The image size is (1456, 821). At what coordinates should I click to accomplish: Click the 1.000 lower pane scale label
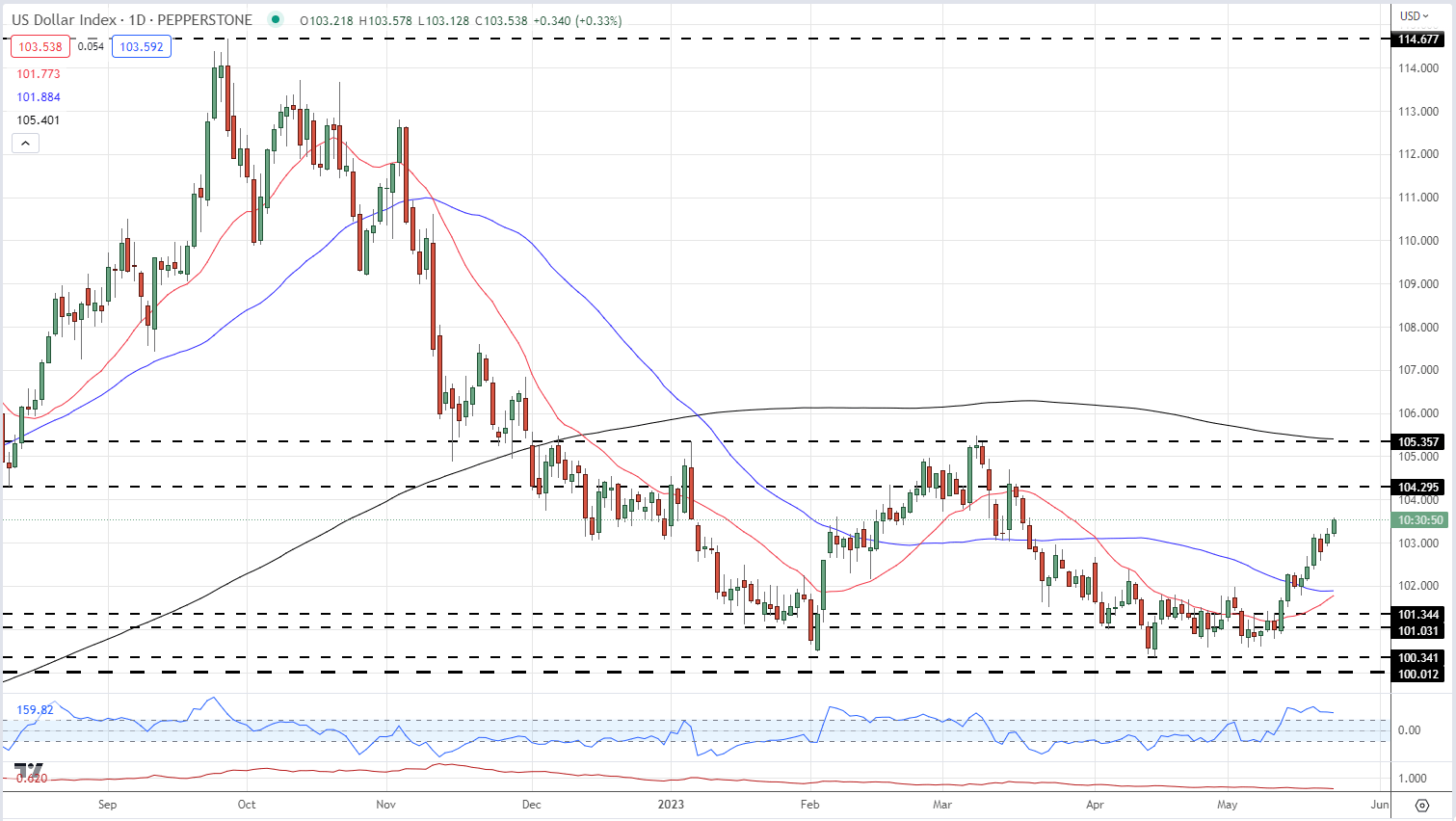point(1413,779)
